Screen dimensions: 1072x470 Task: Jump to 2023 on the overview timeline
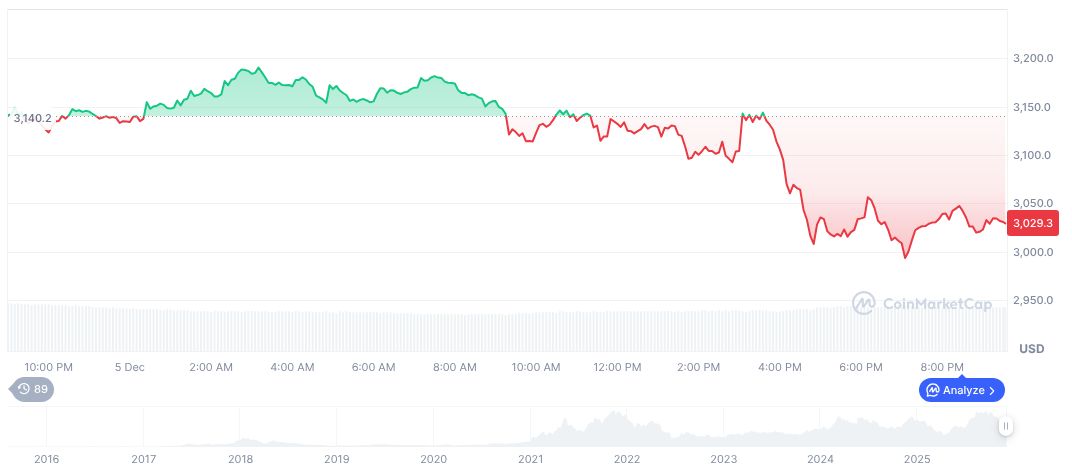point(723,459)
